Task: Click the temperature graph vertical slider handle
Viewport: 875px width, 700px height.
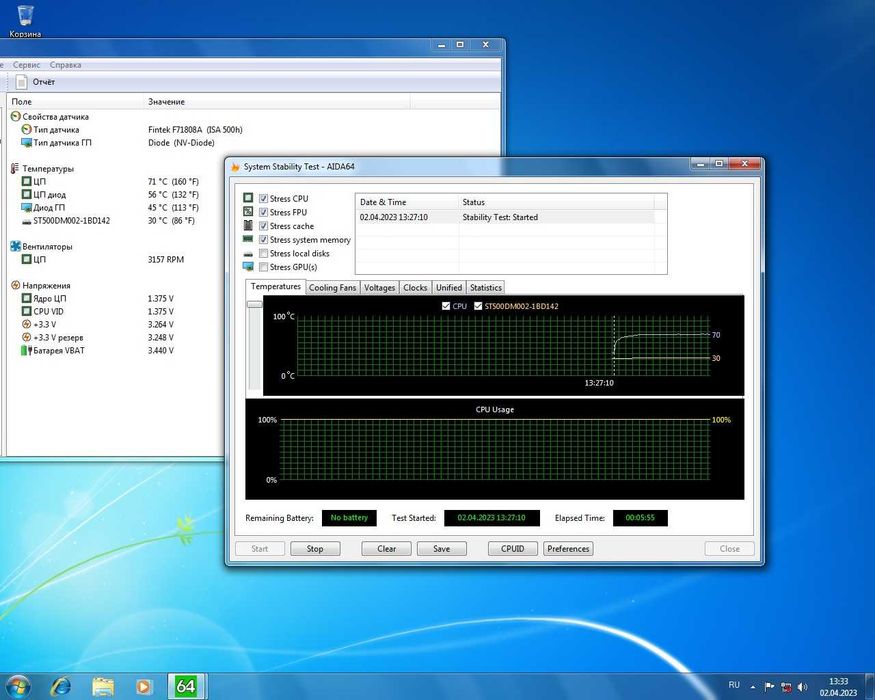Action: 254,304
